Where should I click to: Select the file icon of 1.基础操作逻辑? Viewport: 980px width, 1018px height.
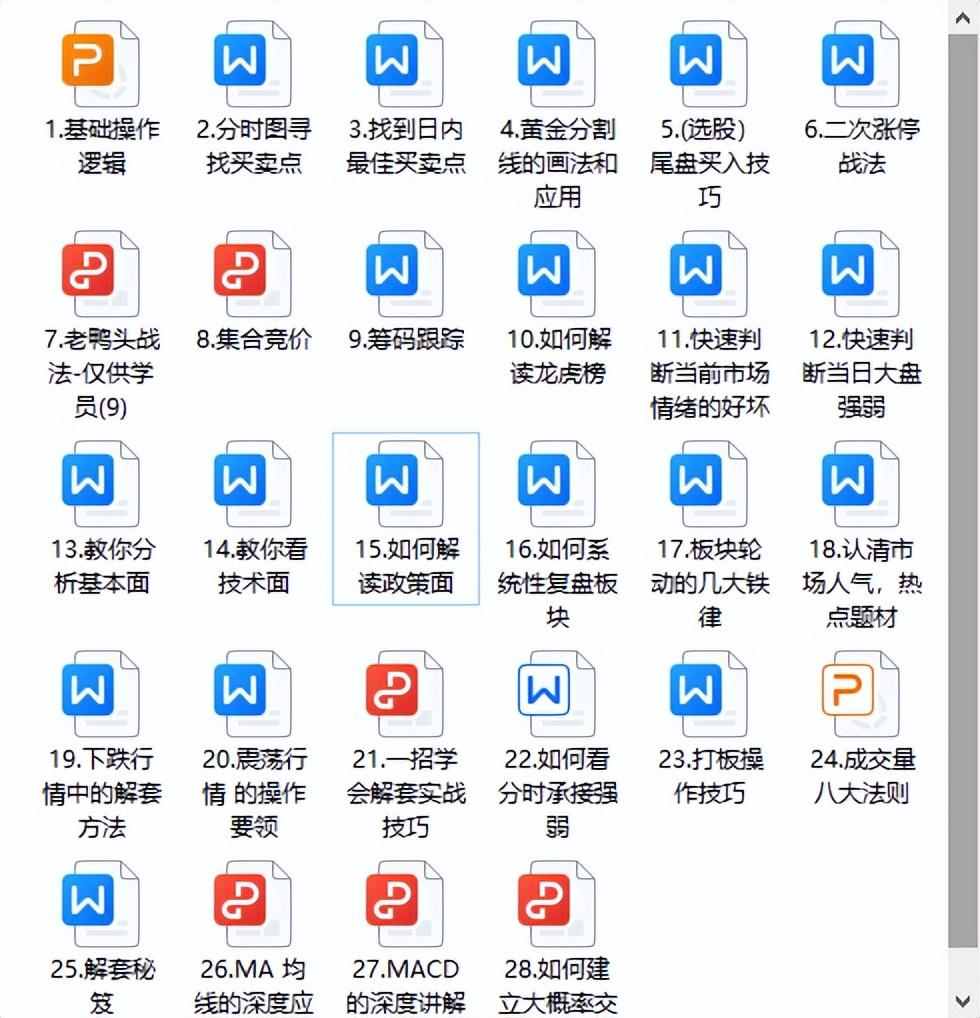tap(101, 64)
